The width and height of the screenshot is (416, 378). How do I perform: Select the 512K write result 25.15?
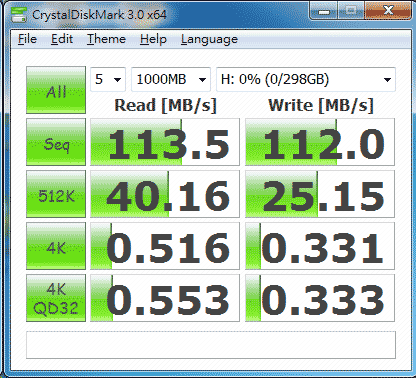(x=320, y=194)
